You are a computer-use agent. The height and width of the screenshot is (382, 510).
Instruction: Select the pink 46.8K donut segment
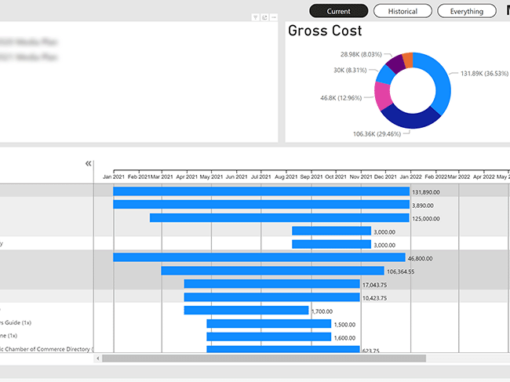[x=382, y=96]
